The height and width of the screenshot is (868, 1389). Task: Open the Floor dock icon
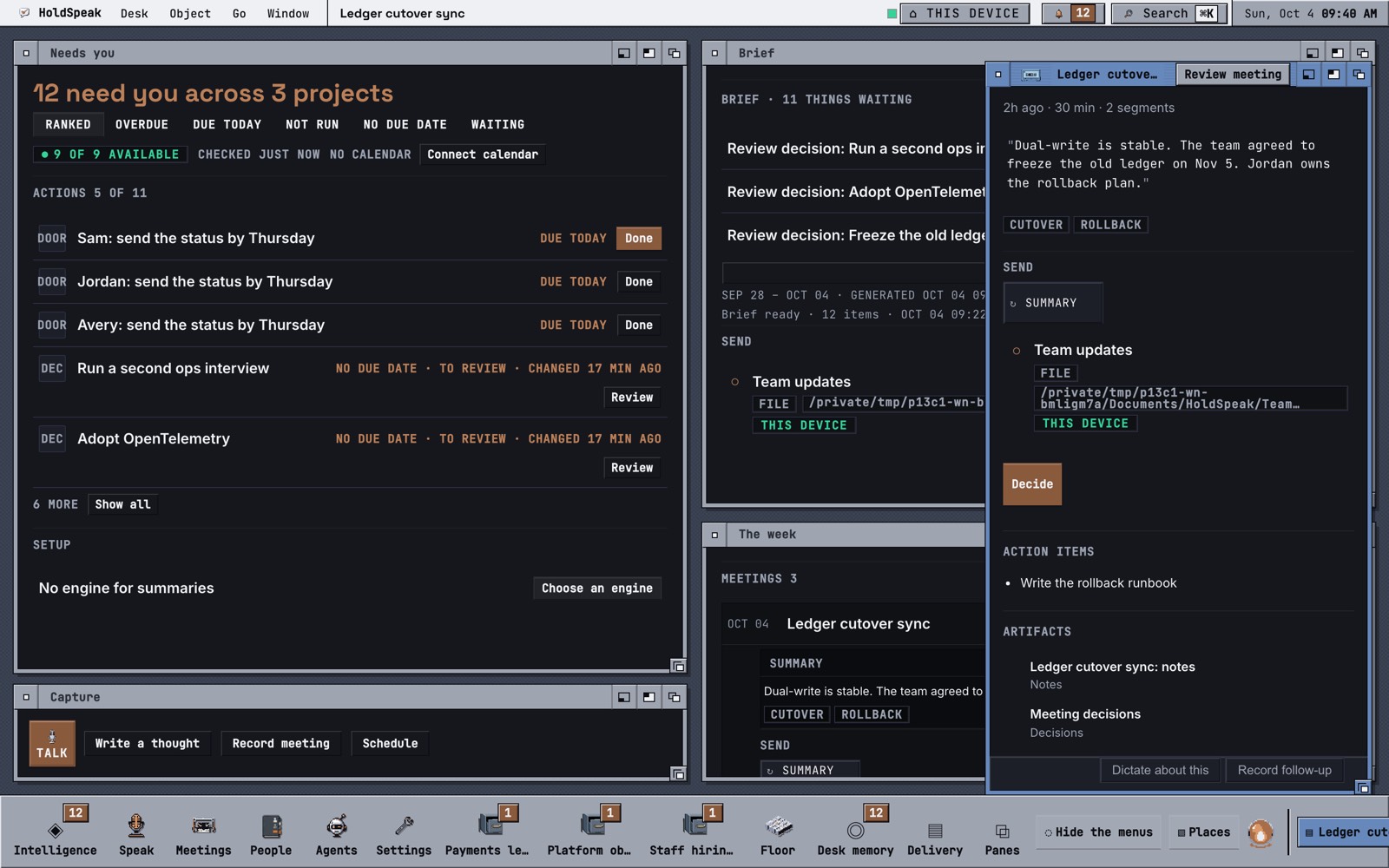[x=778, y=832]
